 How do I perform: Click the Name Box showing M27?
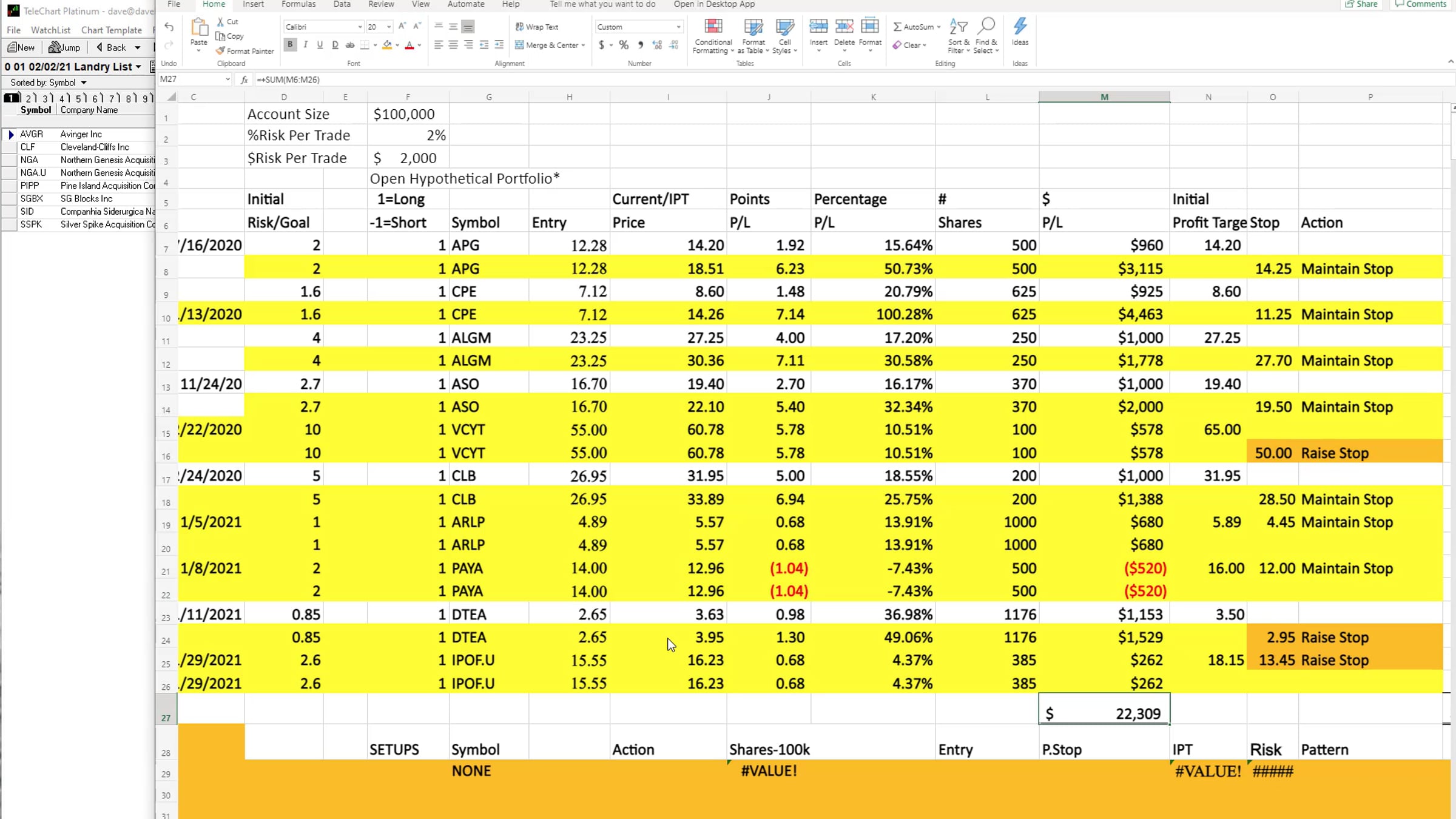194,79
